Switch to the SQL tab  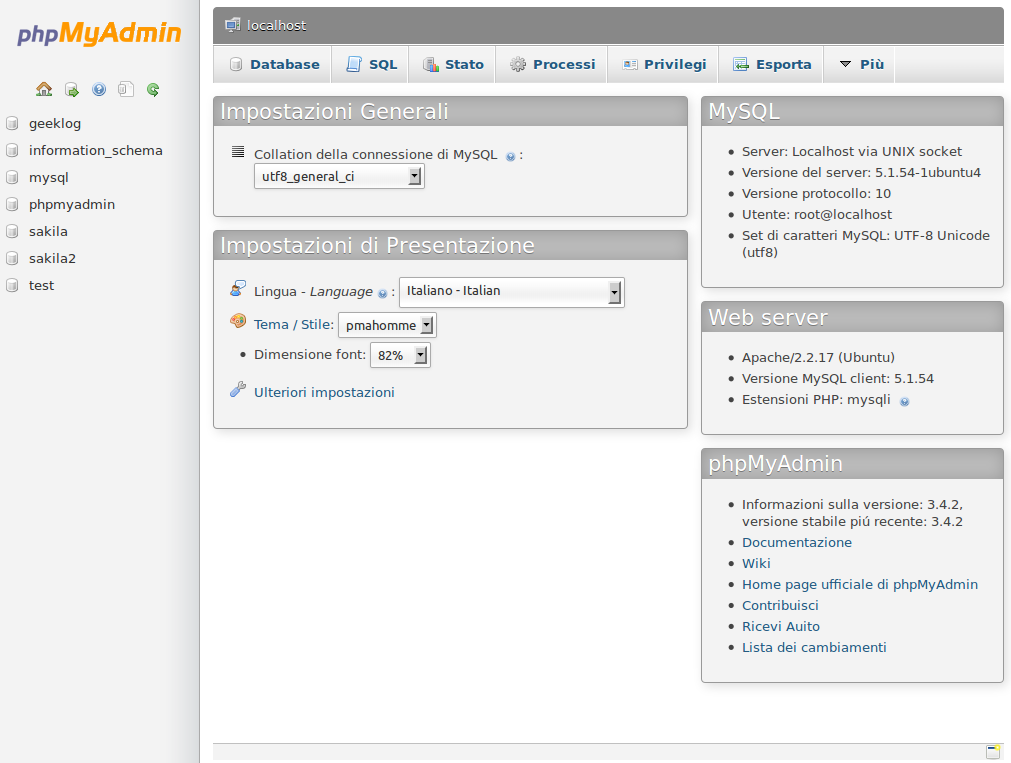[x=370, y=63]
